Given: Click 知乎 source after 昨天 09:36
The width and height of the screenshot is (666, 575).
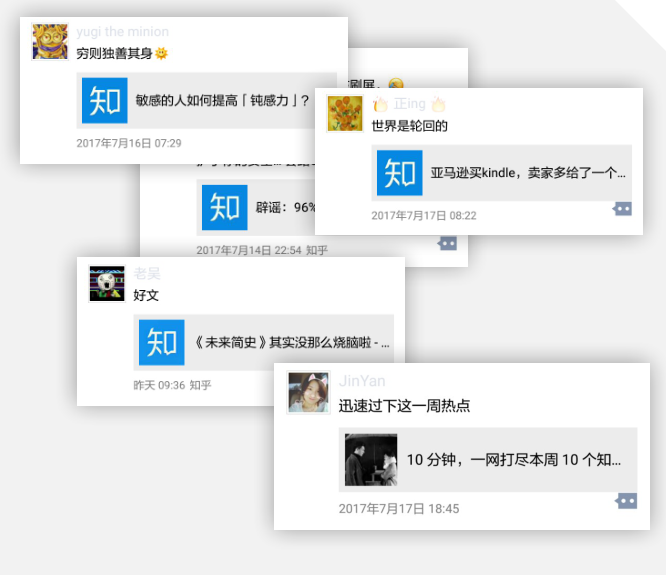Looking at the screenshot, I should 200,385.
